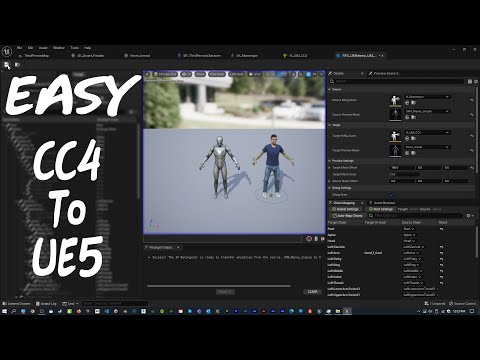Open Head source chain dropdown
The image size is (480, 360).
coord(409,241)
